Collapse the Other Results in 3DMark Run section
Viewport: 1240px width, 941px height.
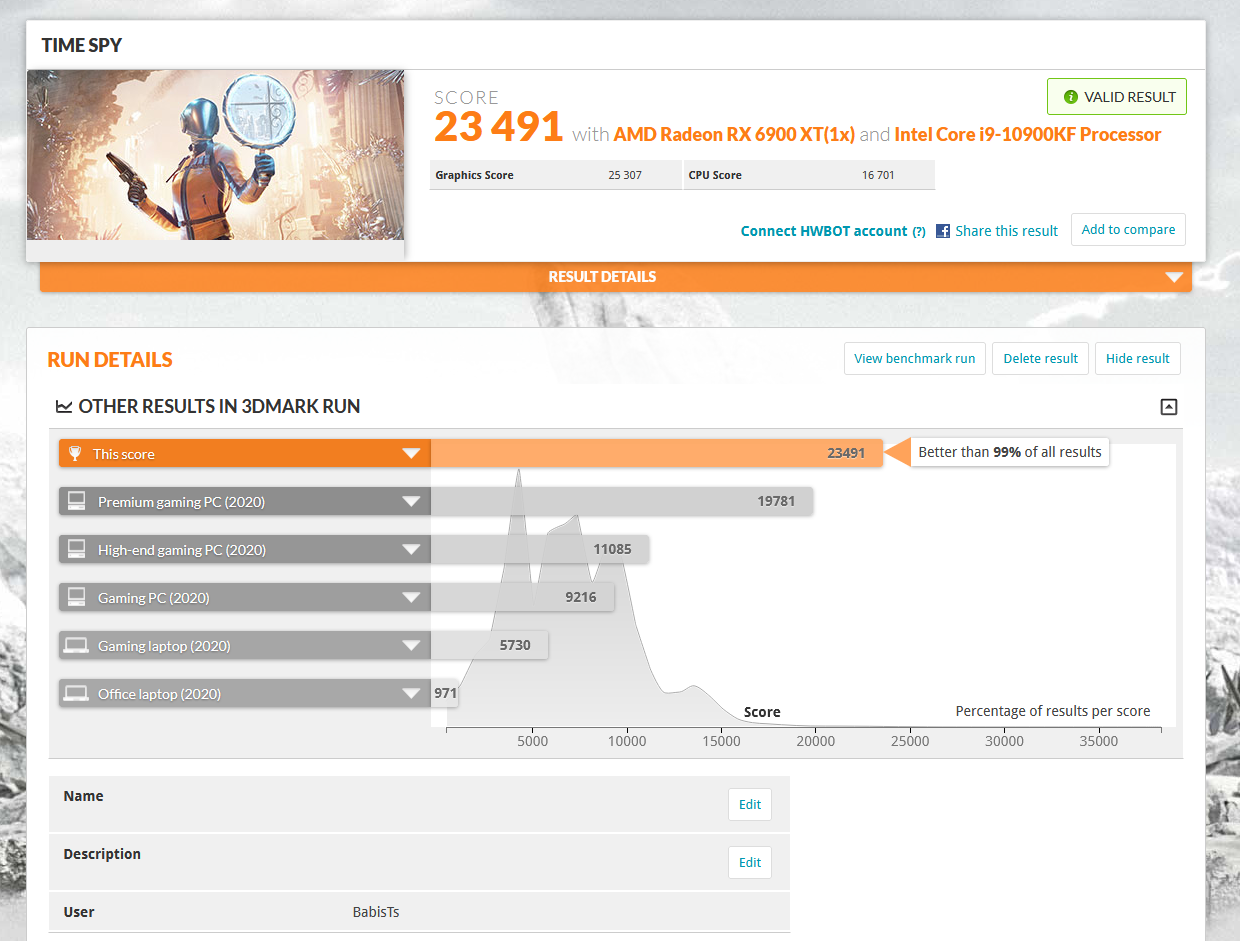(1169, 407)
